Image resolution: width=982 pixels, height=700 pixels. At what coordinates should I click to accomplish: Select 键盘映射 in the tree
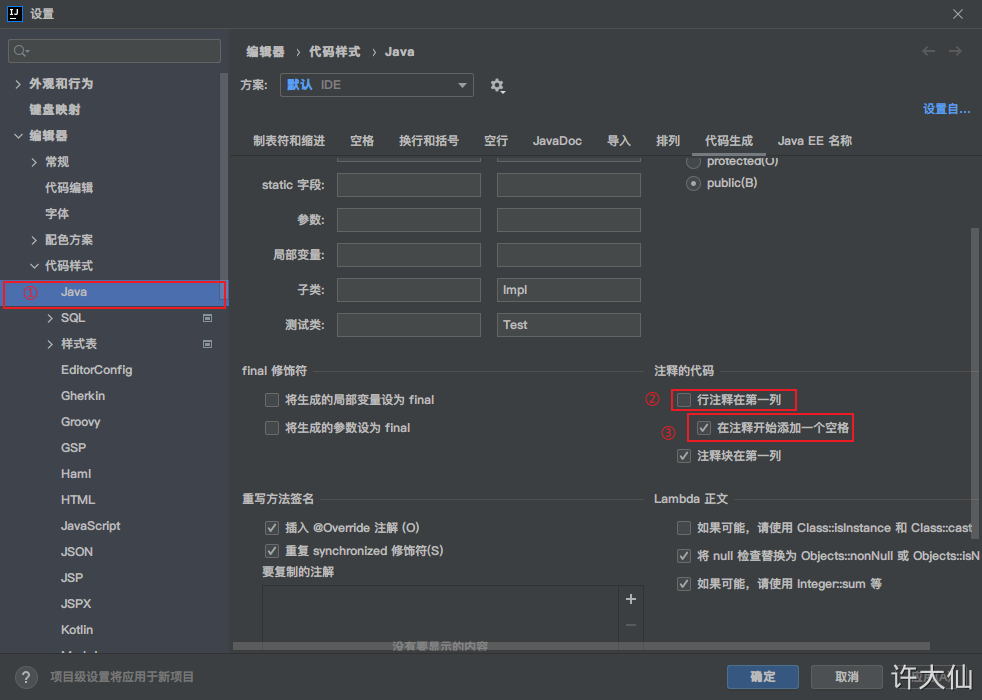tap(54, 110)
